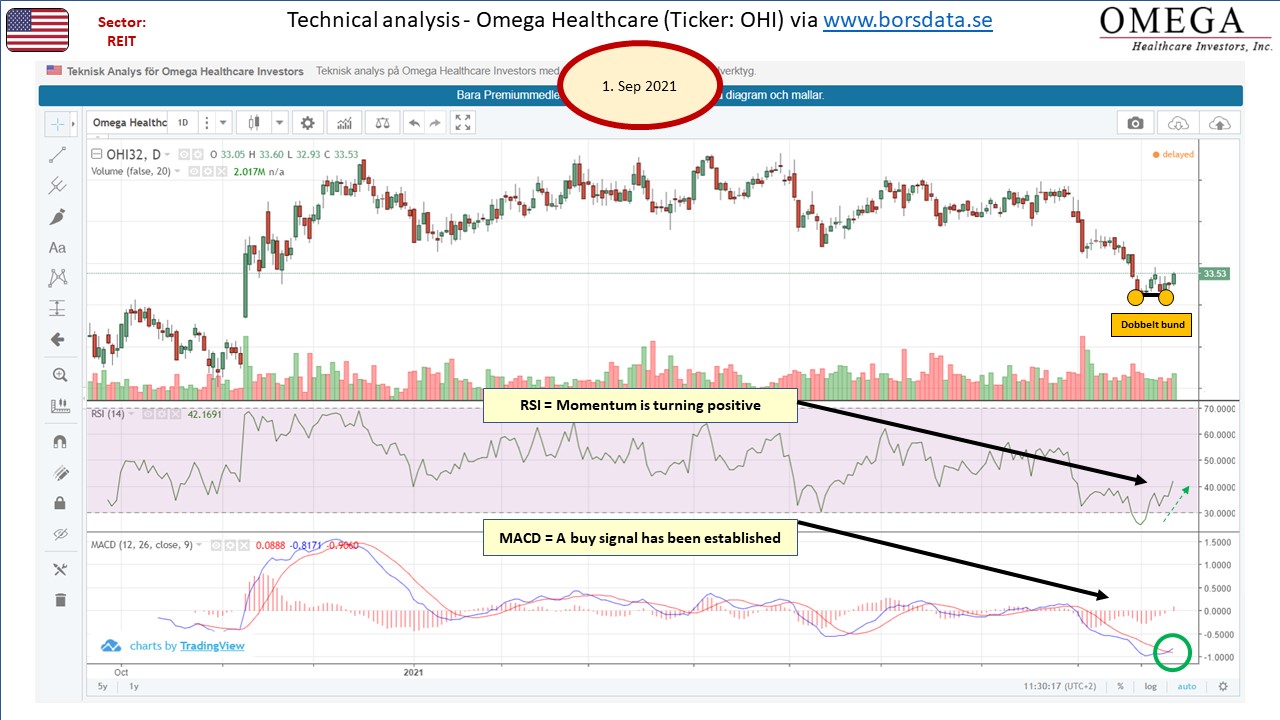Select the 5y time range
1280x720 pixels.
(103, 687)
